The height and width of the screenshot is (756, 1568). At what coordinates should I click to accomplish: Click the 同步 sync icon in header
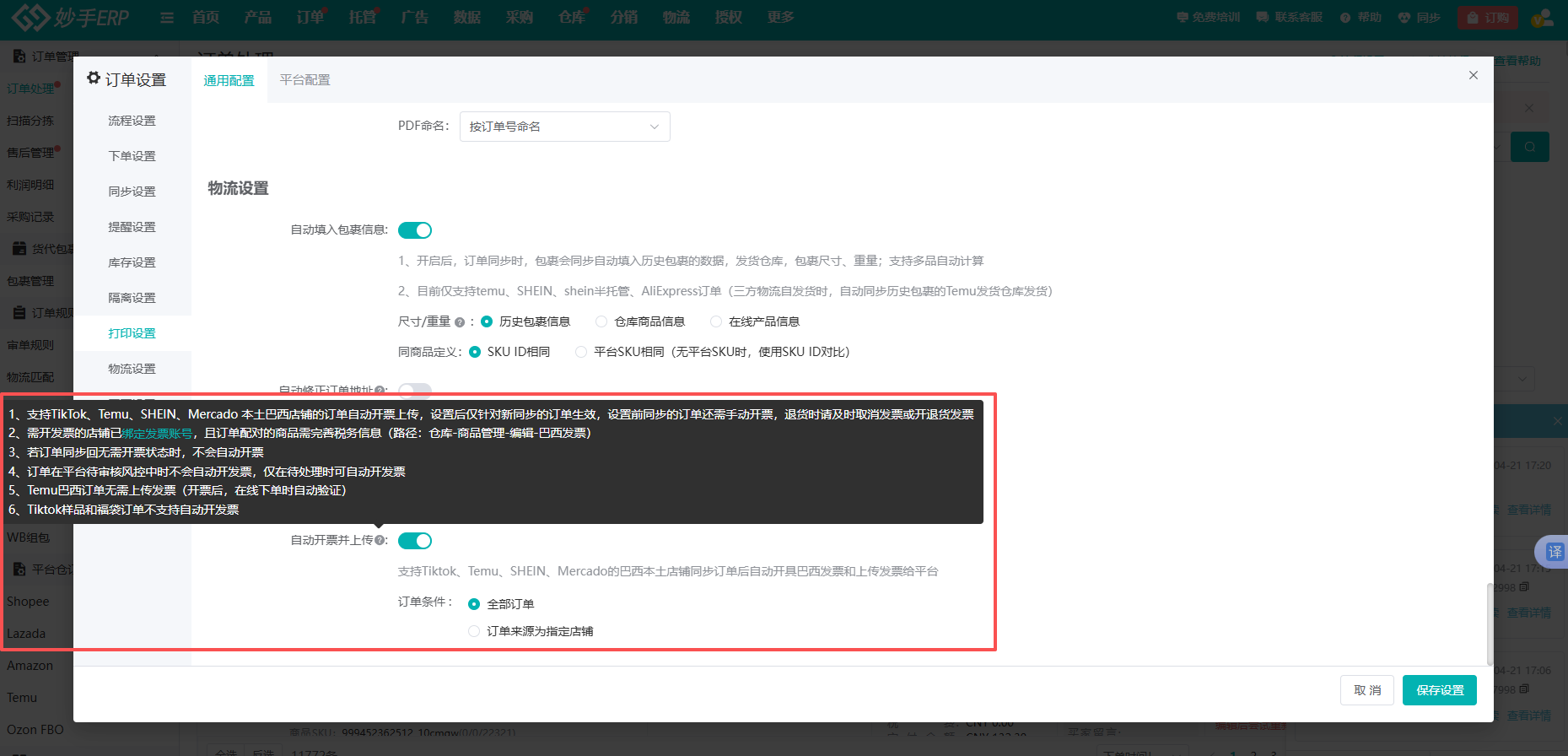pyautogui.click(x=1404, y=18)
